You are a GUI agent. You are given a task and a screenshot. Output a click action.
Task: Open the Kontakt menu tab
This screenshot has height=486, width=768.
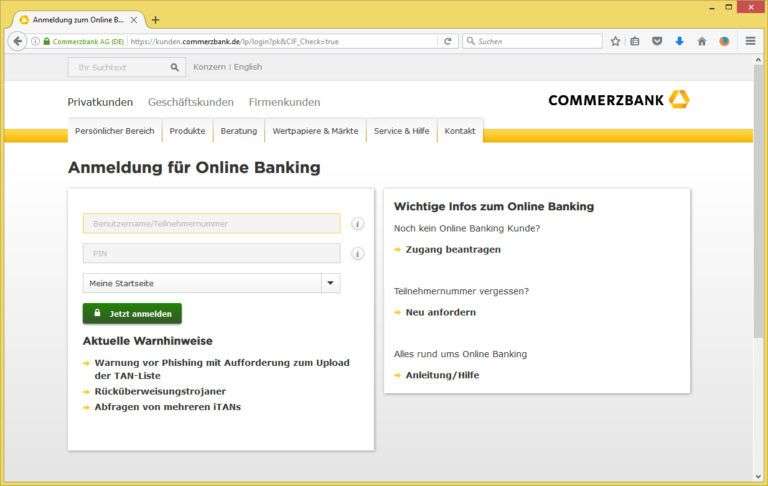point(460,131)
